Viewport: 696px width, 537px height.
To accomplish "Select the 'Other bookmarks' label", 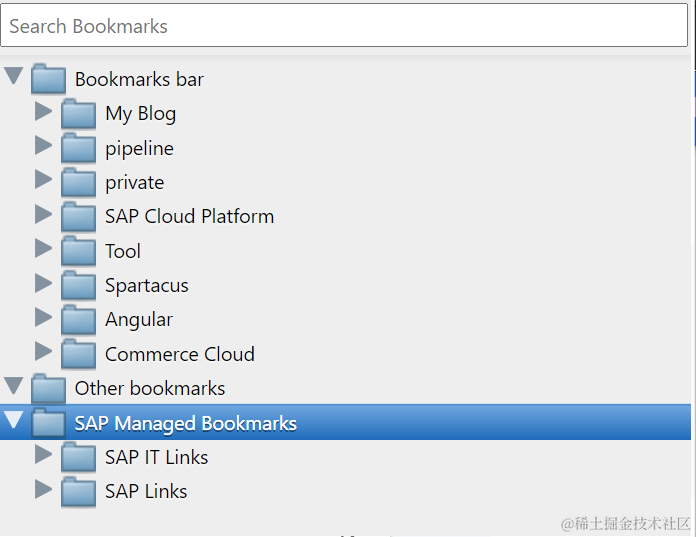I will [x=150, y=388].
